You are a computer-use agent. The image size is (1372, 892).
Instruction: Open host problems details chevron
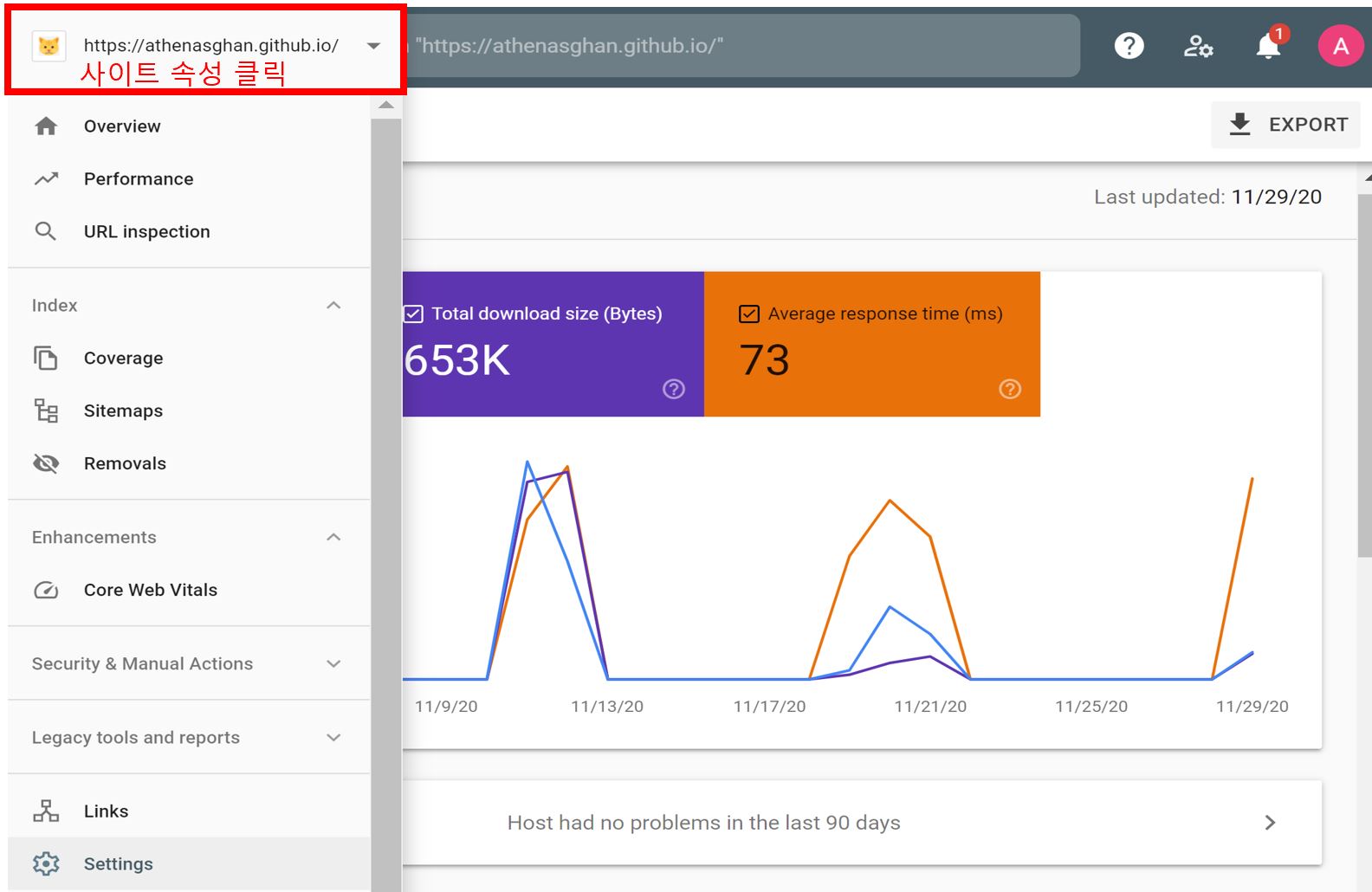pos(1270,823)
